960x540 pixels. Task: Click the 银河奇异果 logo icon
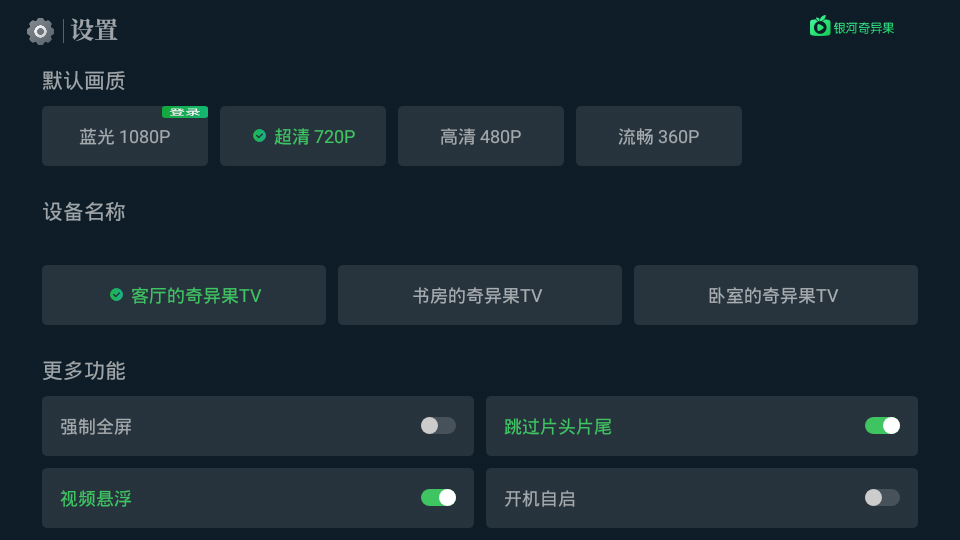820,27
